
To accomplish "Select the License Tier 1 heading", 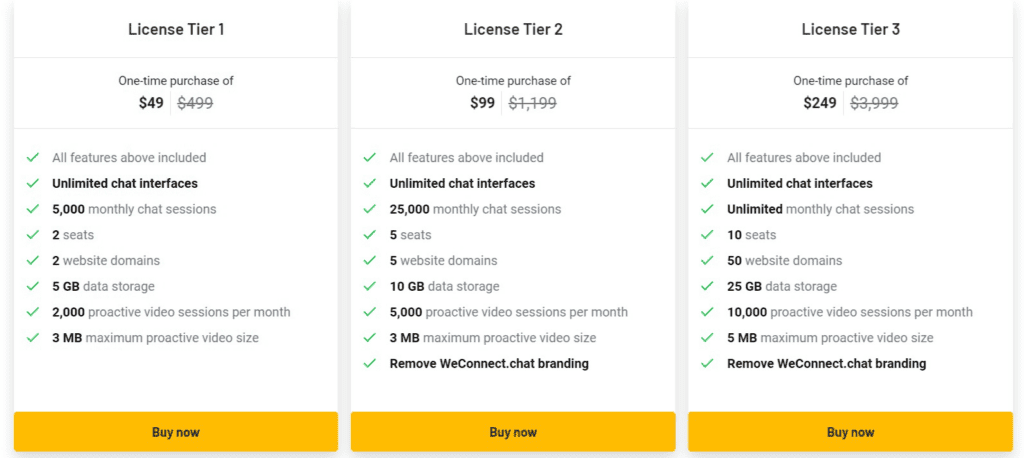I will coord(176,29).
